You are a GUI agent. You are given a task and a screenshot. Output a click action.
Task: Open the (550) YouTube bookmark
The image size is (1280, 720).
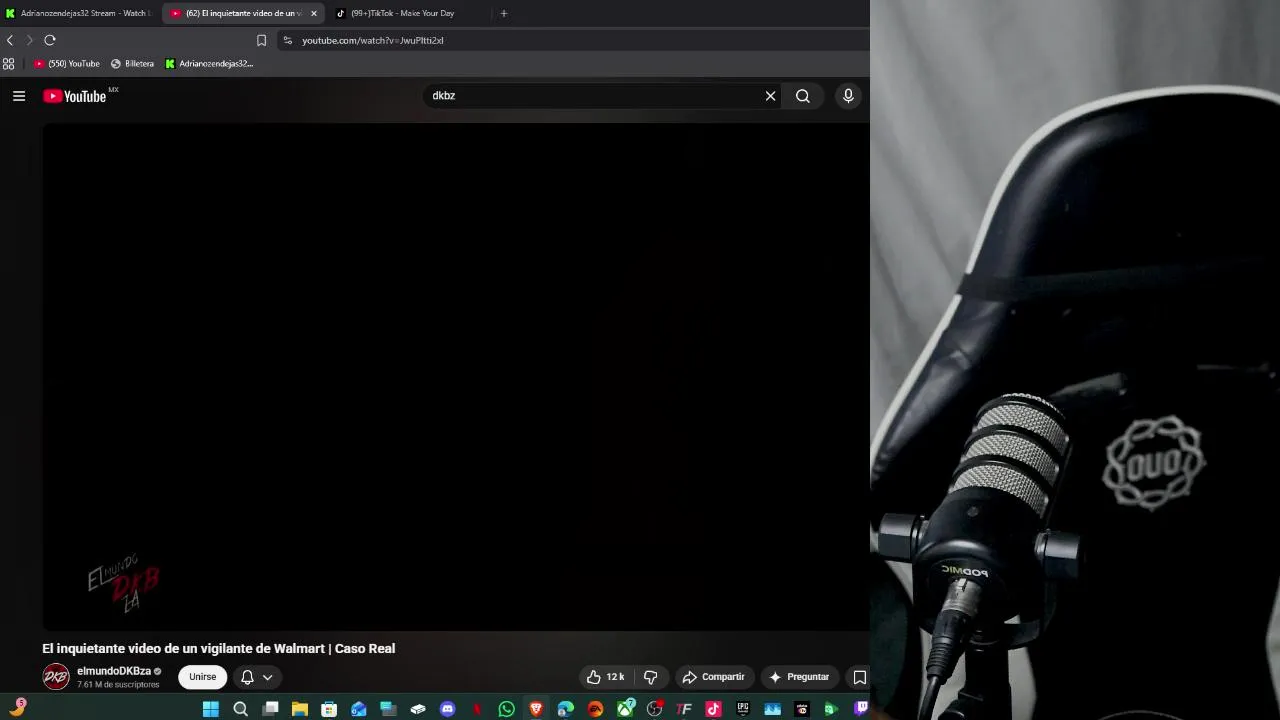tap(67, 63)
